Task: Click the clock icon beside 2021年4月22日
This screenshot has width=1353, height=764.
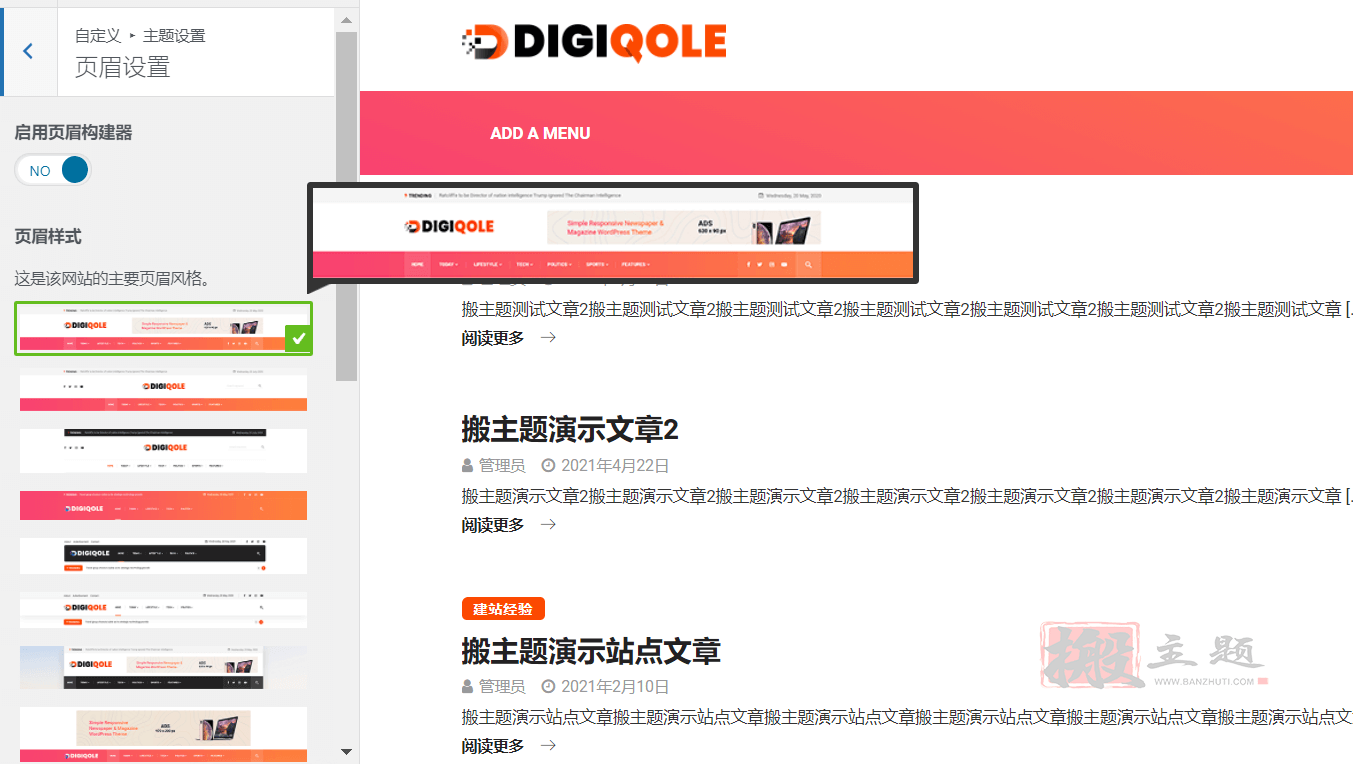Action: click(548, 466)
